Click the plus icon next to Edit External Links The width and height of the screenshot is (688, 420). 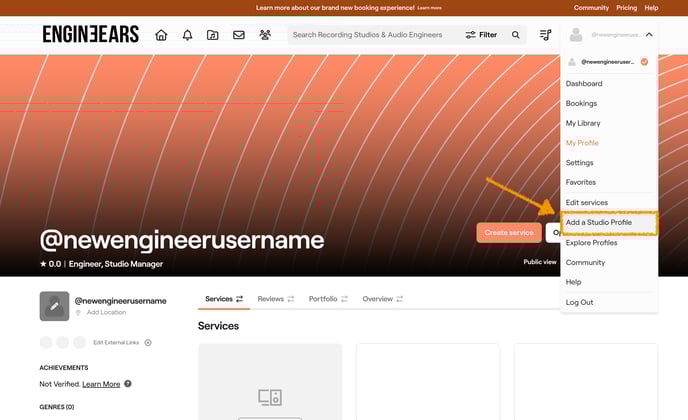pyautogui.click(x=148, y=343)
